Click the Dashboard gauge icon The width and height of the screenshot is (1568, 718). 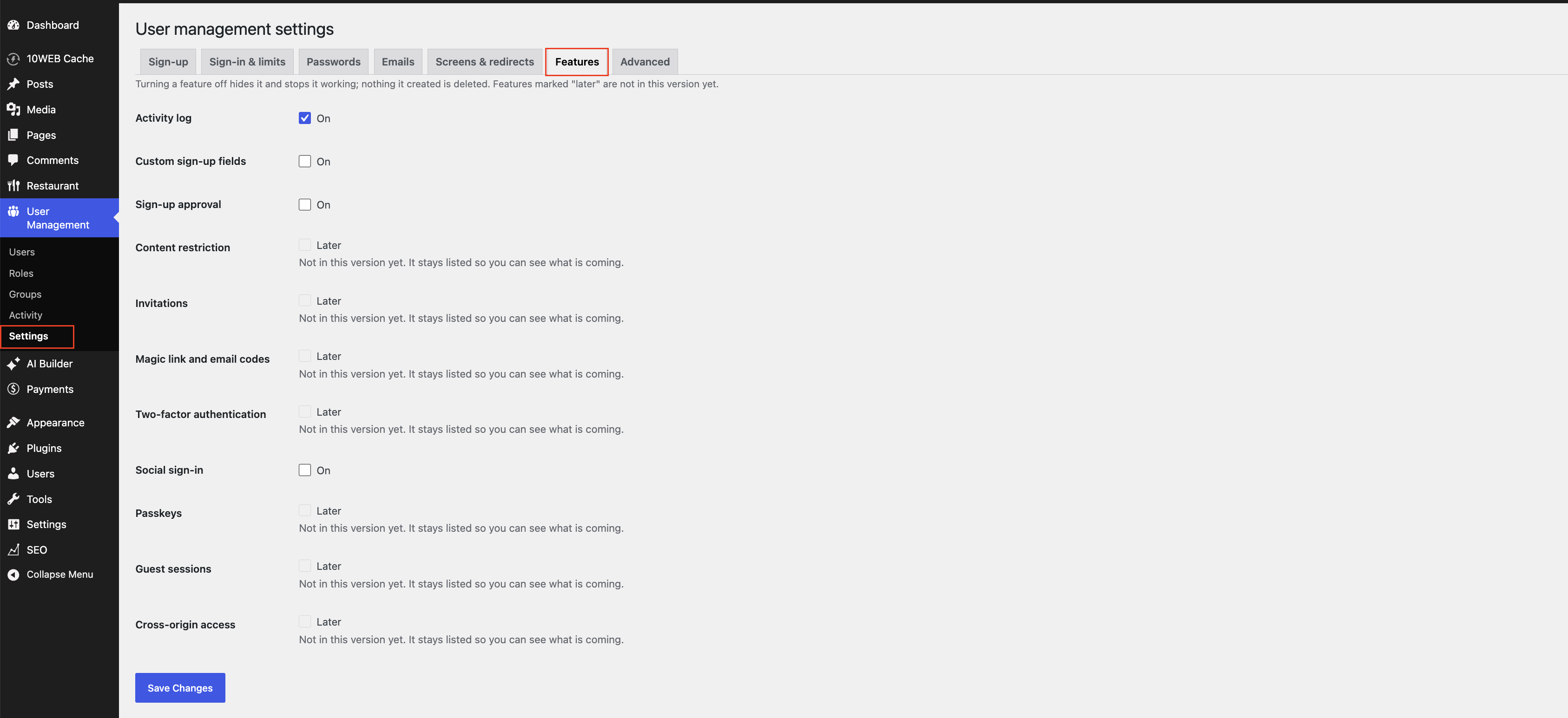13,25
